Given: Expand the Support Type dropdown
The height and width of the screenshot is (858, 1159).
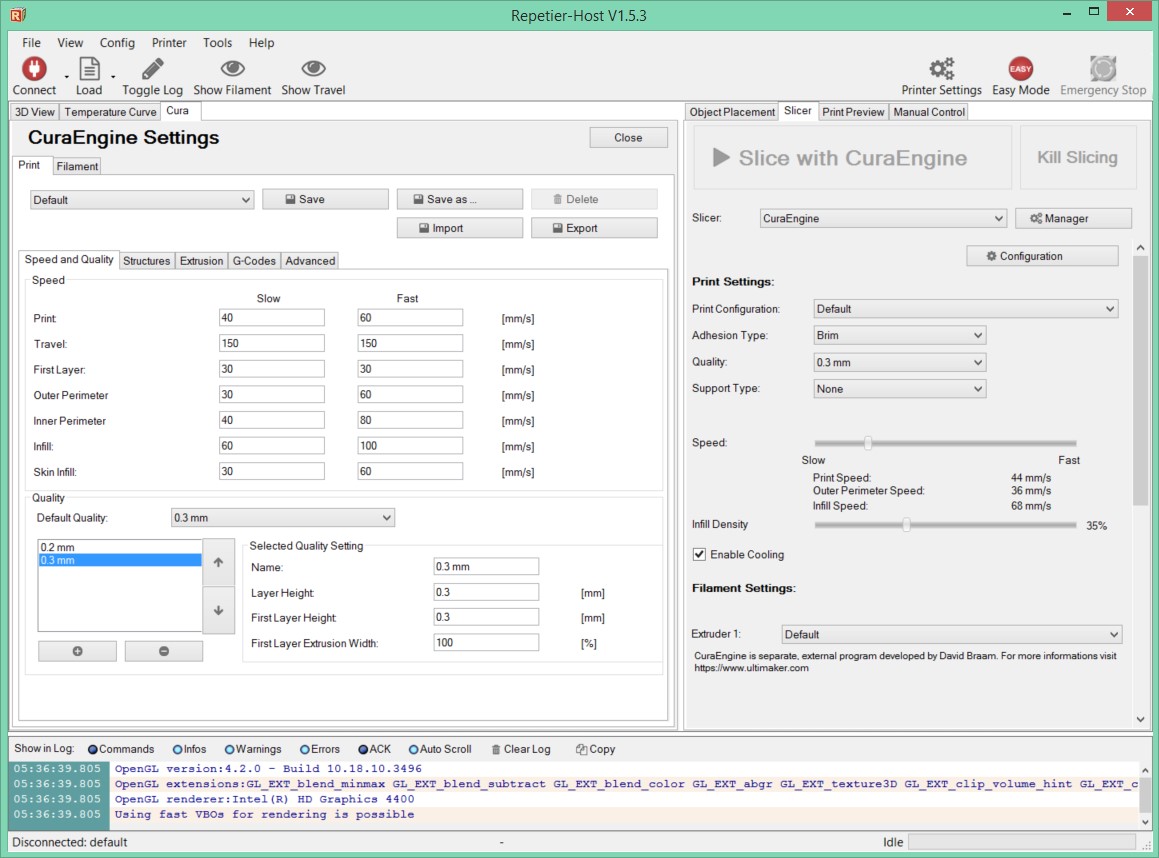Looking at the screenshot, I should 900,389.
